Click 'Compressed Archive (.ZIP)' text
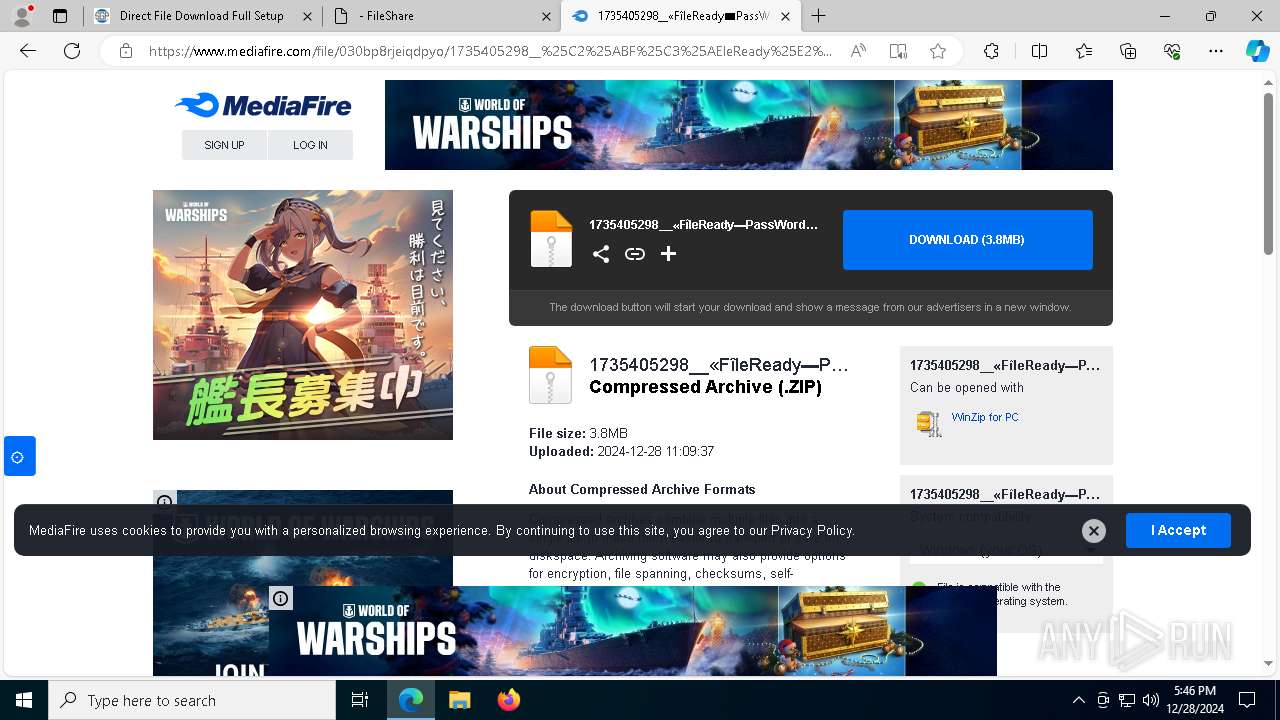The width and height of the screenshot is (1280, 720). point(705,387)
